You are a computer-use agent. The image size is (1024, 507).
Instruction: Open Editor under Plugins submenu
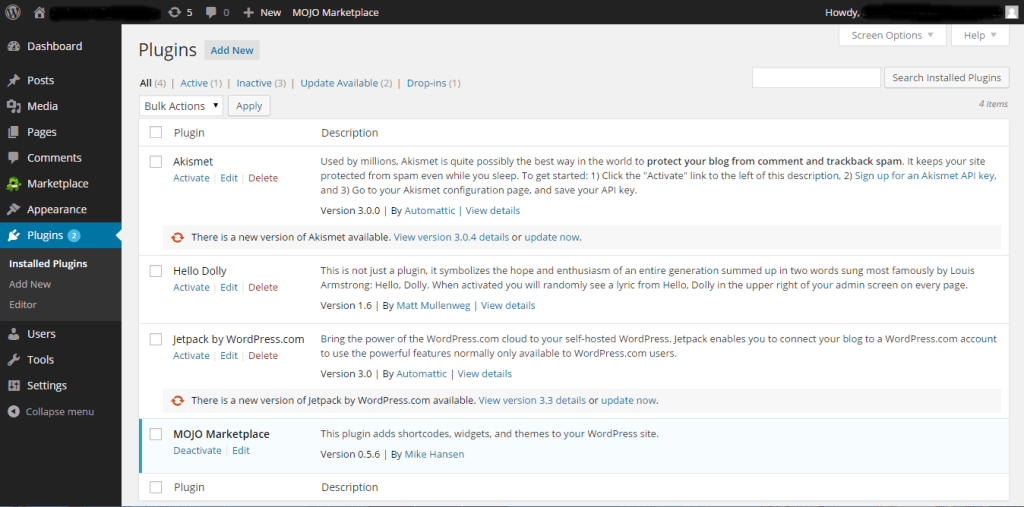click(23, 304)
